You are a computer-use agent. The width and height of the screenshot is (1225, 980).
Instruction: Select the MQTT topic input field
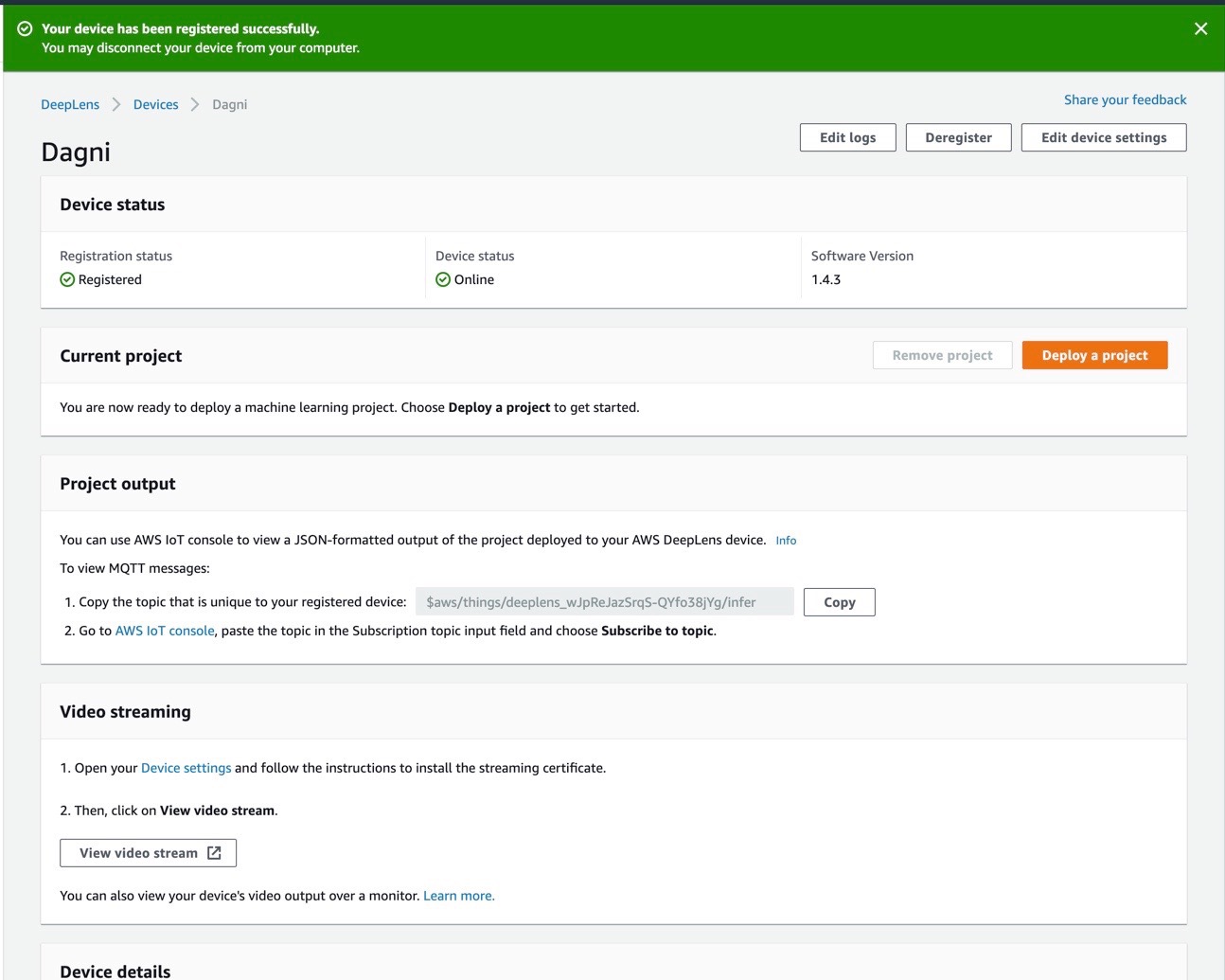tap(605, 602)
